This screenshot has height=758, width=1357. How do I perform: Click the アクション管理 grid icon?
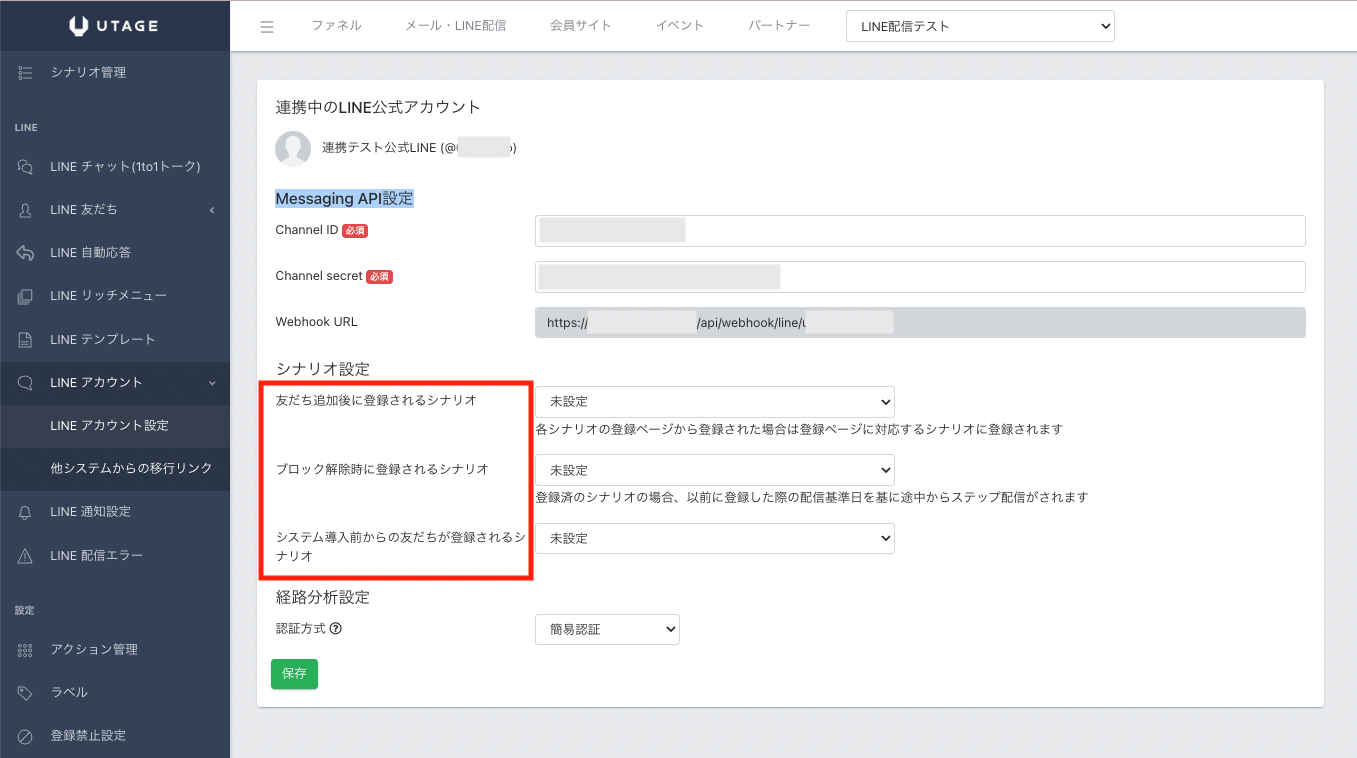26,650
